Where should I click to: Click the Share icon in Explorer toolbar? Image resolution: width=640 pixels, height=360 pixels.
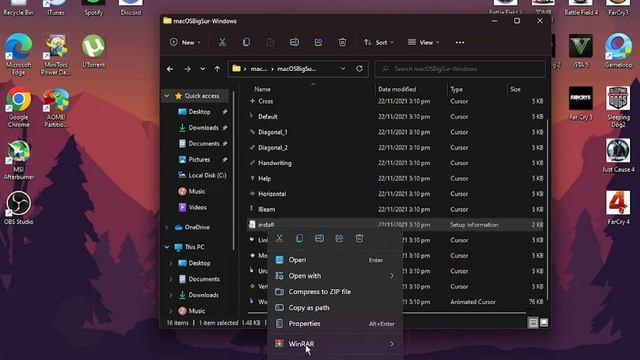pos(318,42)
